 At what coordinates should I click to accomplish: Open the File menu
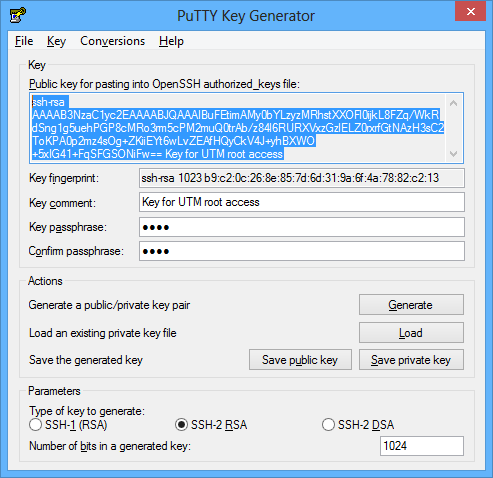(x=24, y=41)
